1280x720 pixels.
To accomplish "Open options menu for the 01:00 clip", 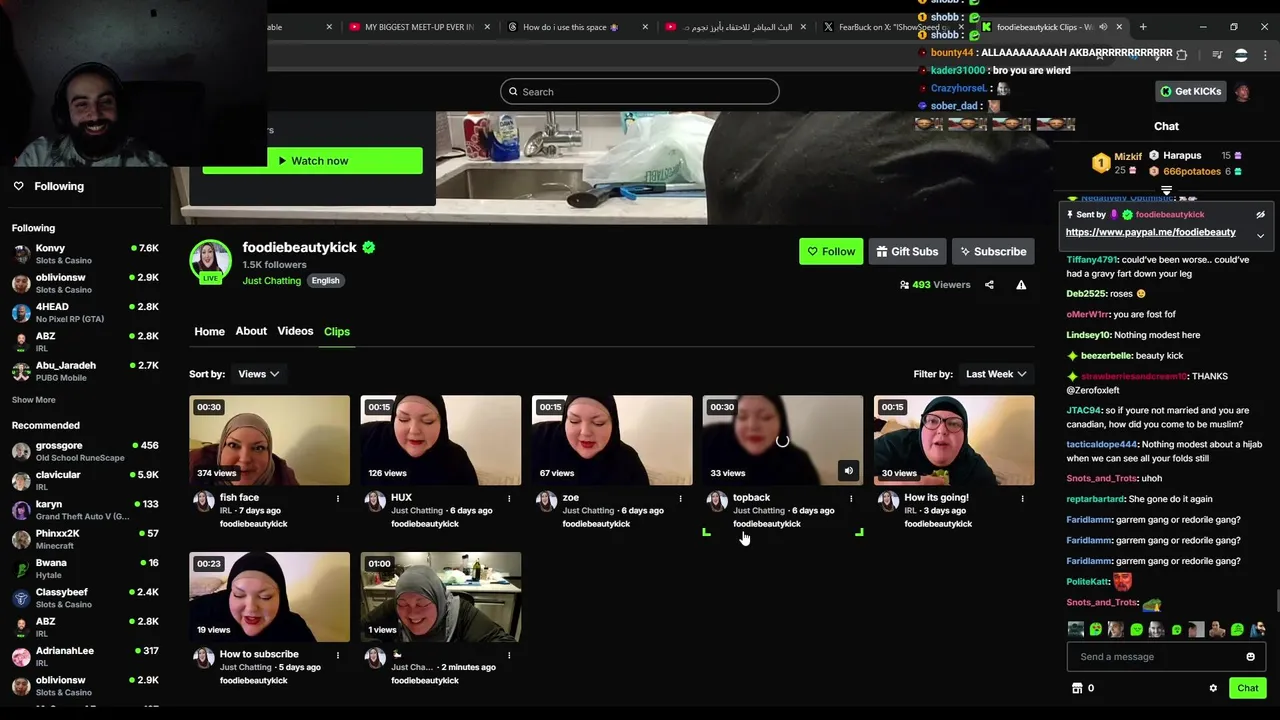I will tap(509, 655).
